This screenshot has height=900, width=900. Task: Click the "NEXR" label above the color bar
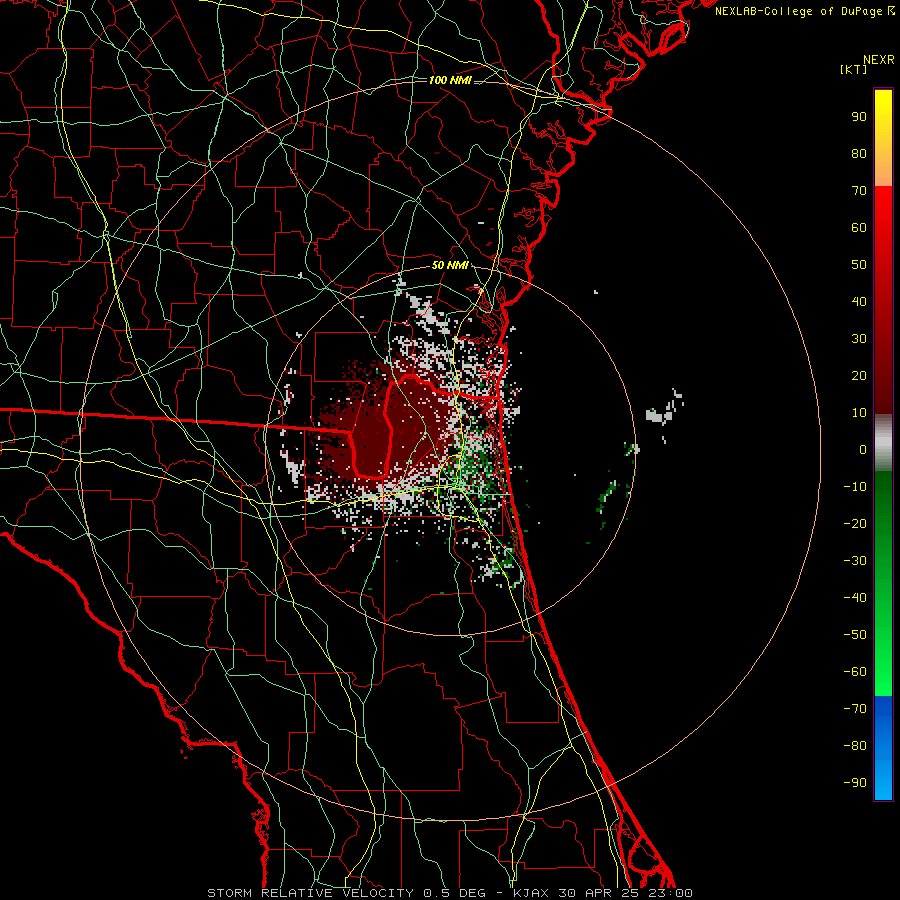pos(878,60)
